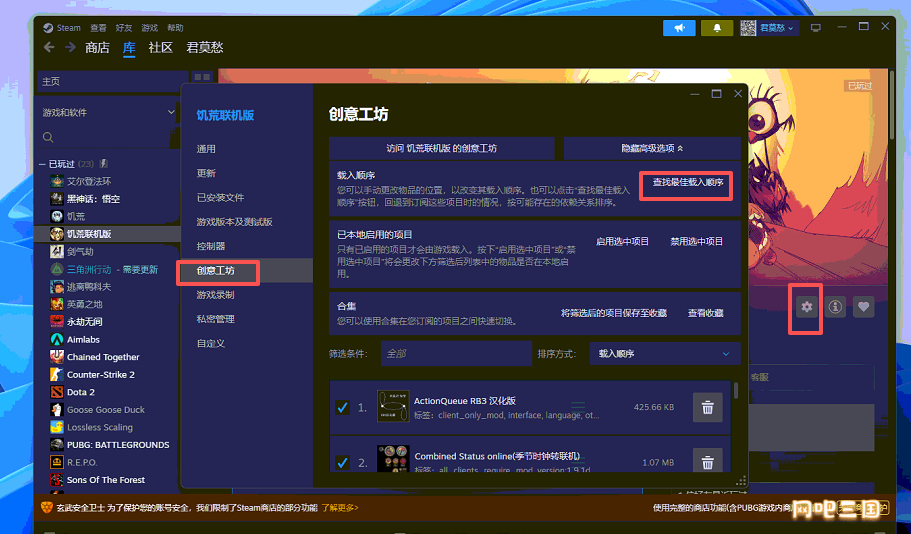Open the 帮助 menu
The image size is (911, 534).
(175, 28)
